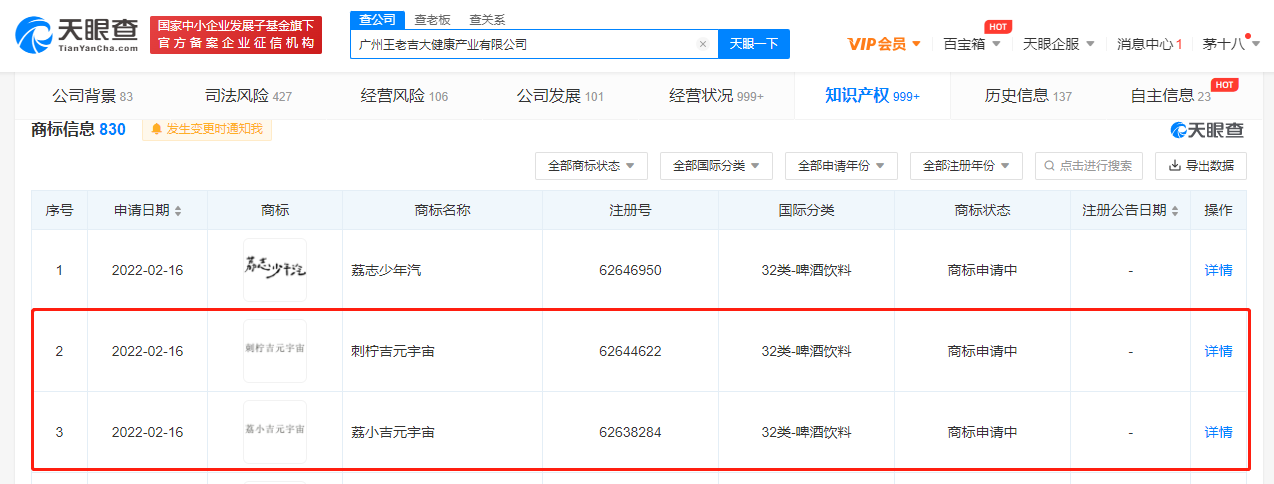Click 发生变更时通知我 button

click(x=207, y=129)
